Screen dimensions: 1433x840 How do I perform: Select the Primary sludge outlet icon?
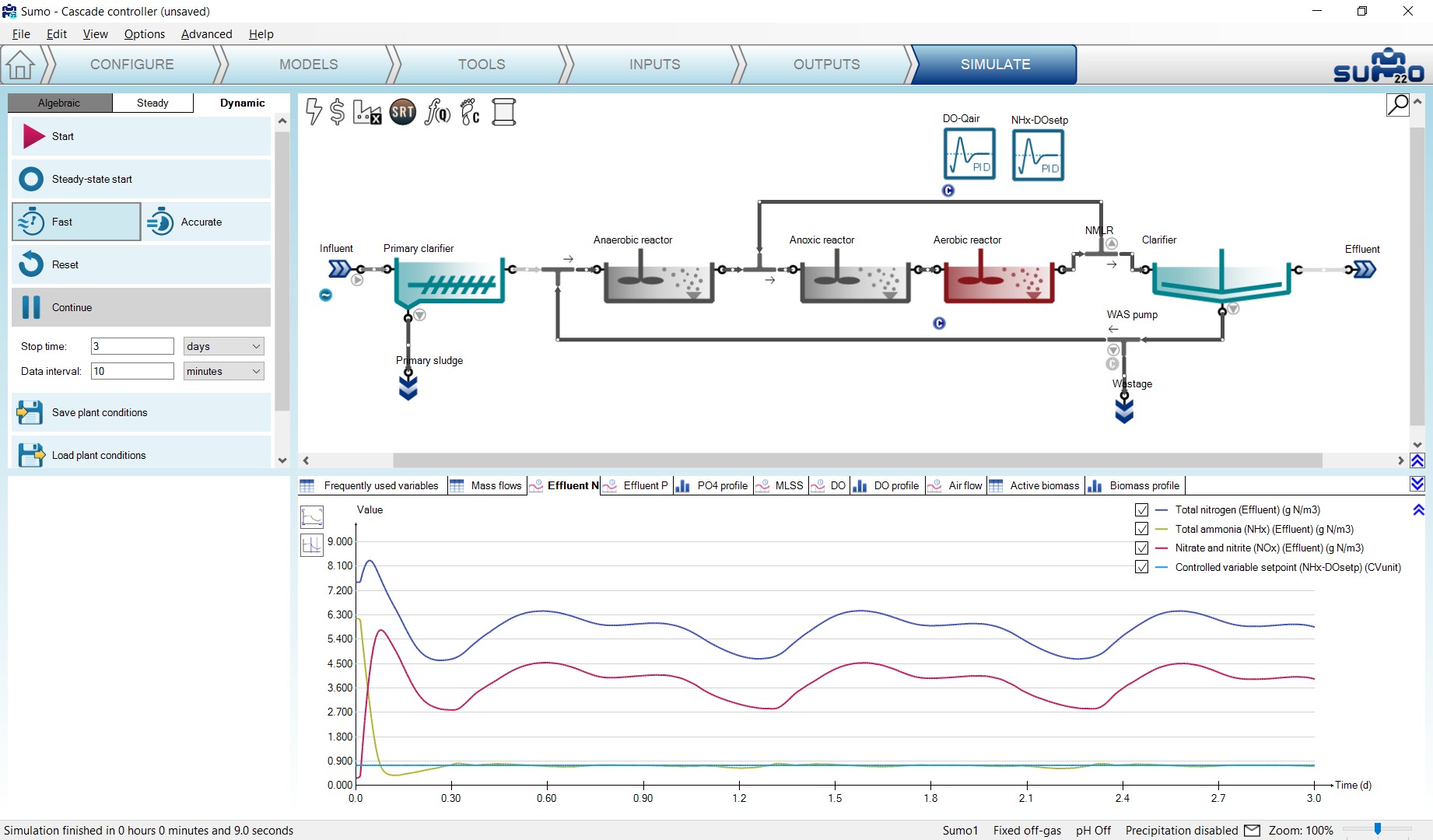coord(408,387)
